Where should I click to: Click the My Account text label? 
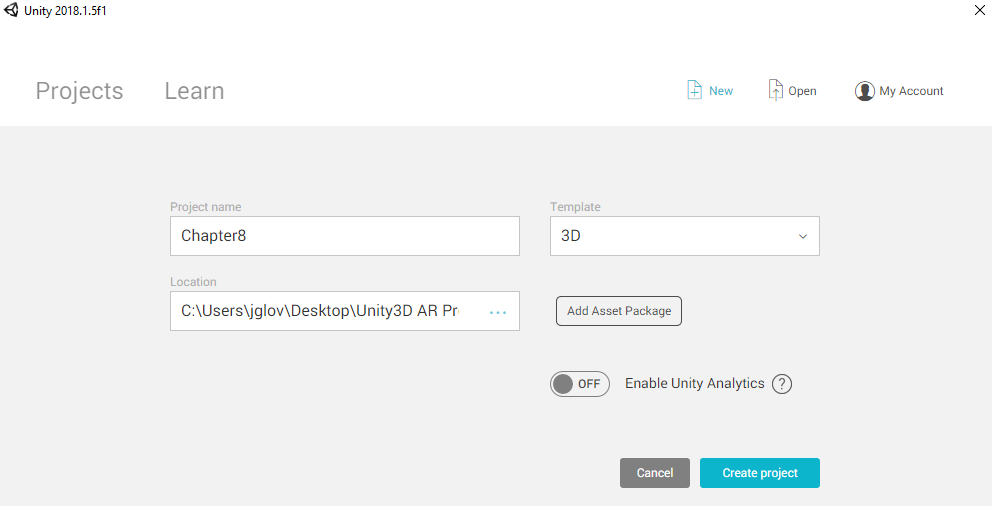911,91
